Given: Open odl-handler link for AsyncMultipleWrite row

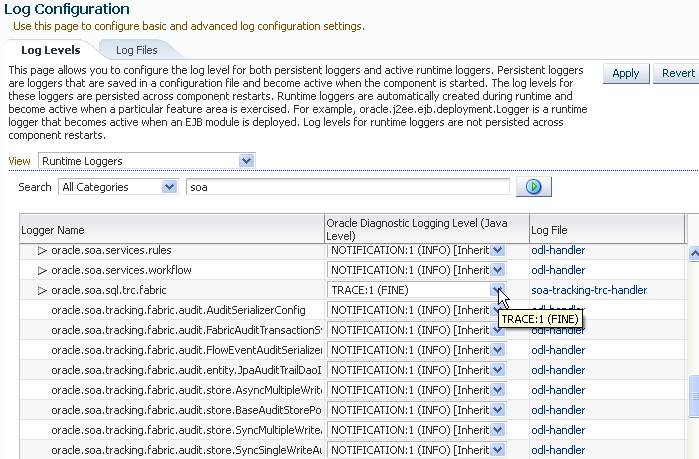Looking at the screenshot, I should click(558, 390).
